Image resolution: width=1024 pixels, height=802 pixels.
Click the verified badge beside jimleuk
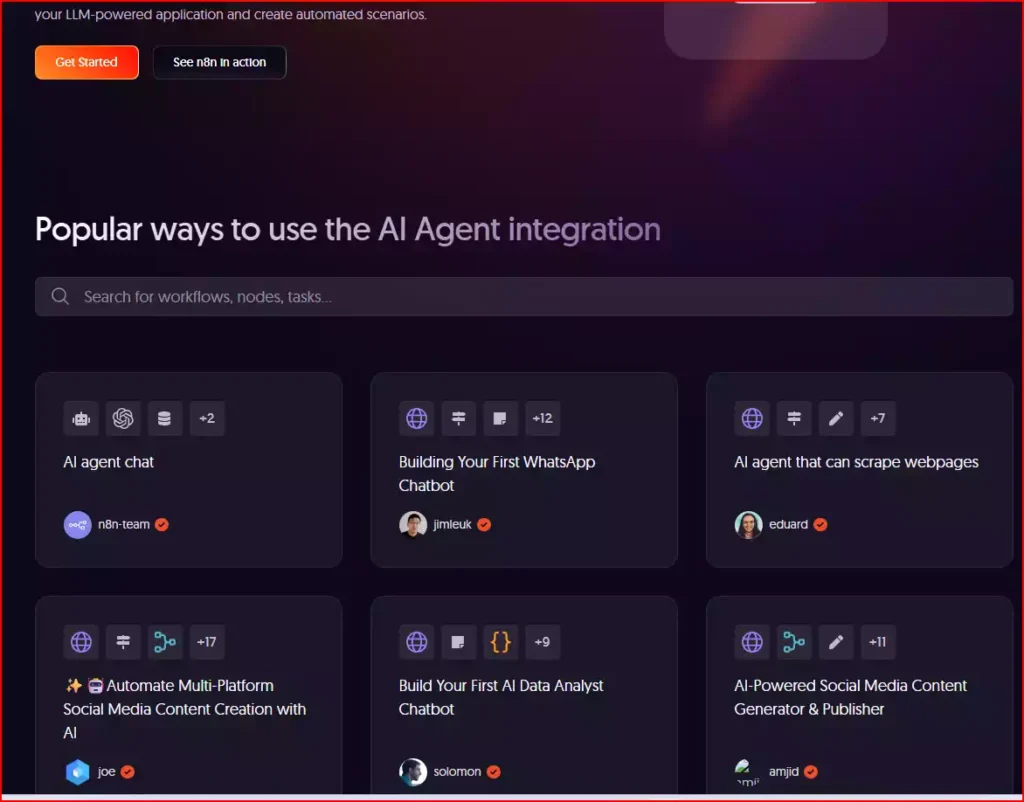tap(484, 524)
